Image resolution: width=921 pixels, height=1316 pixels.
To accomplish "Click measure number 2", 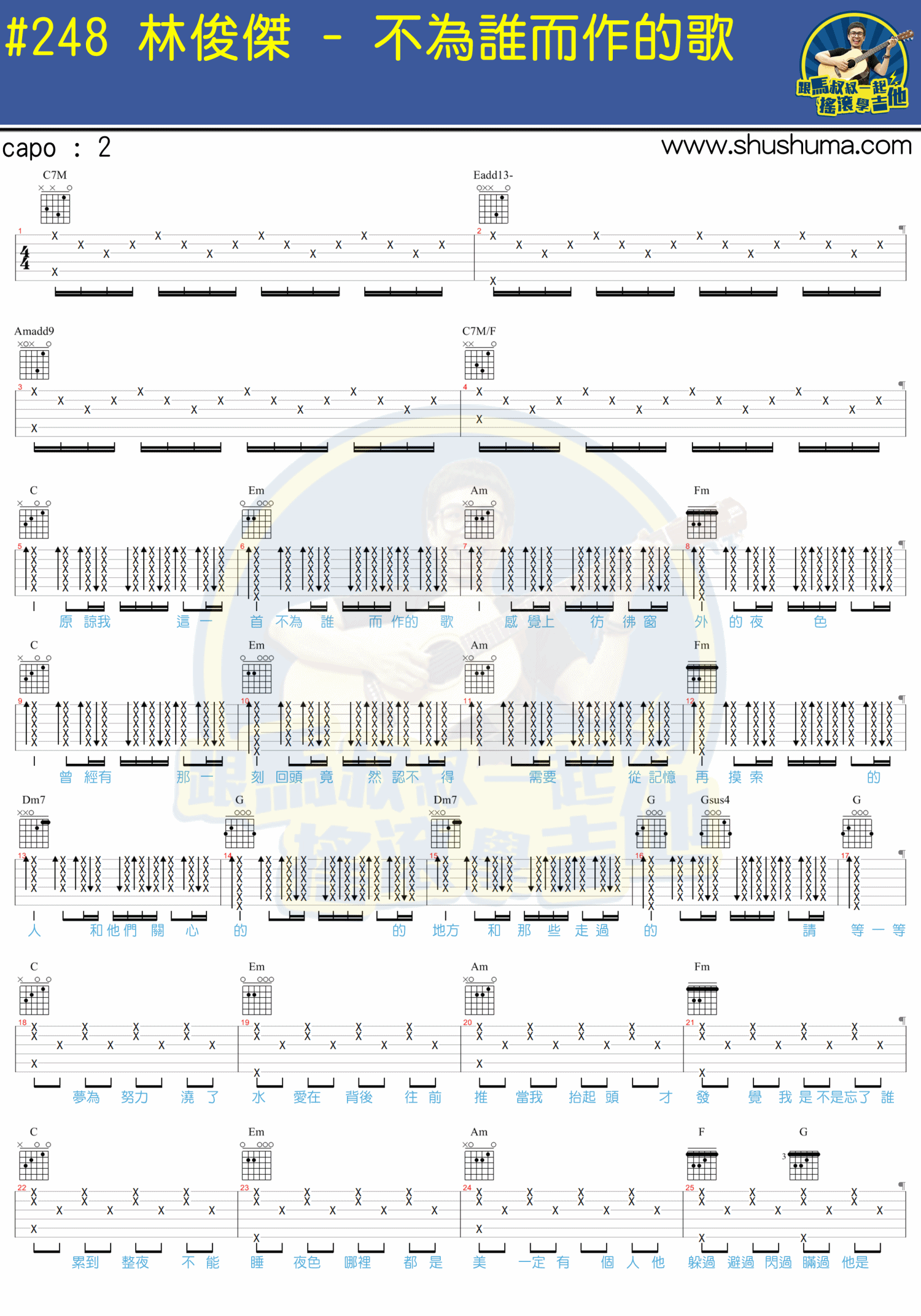I will click(x=479, y=231).
